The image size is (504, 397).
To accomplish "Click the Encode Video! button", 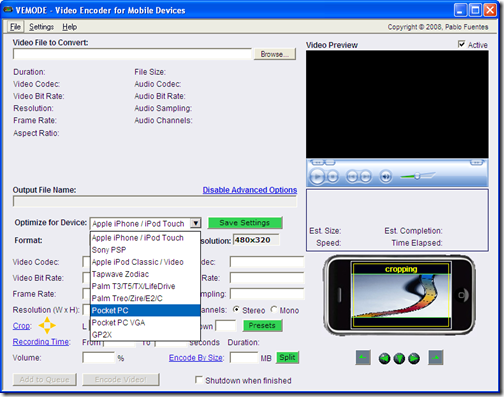I will tap(121, 379).
